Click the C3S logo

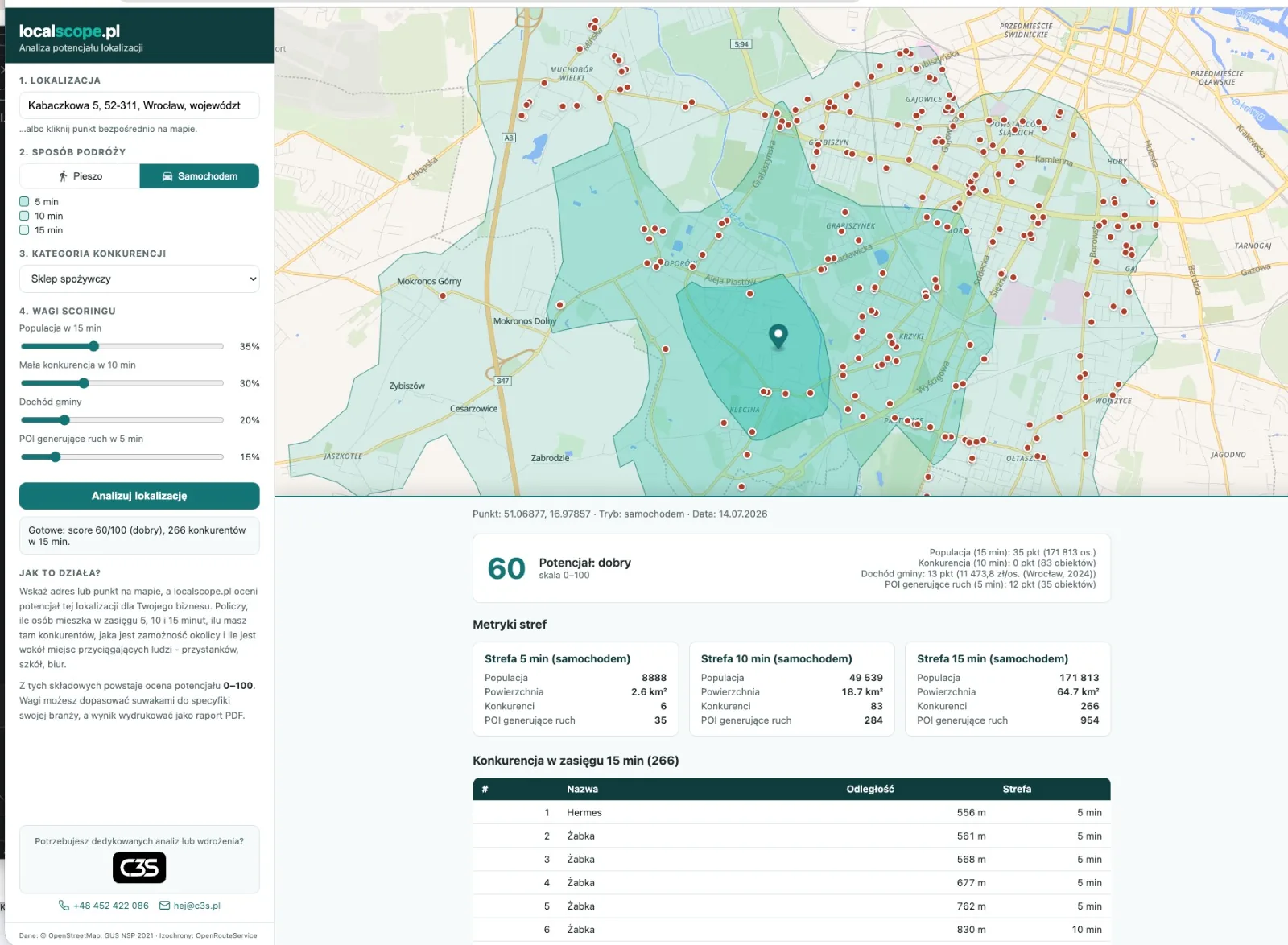click(x=139, y=868)
